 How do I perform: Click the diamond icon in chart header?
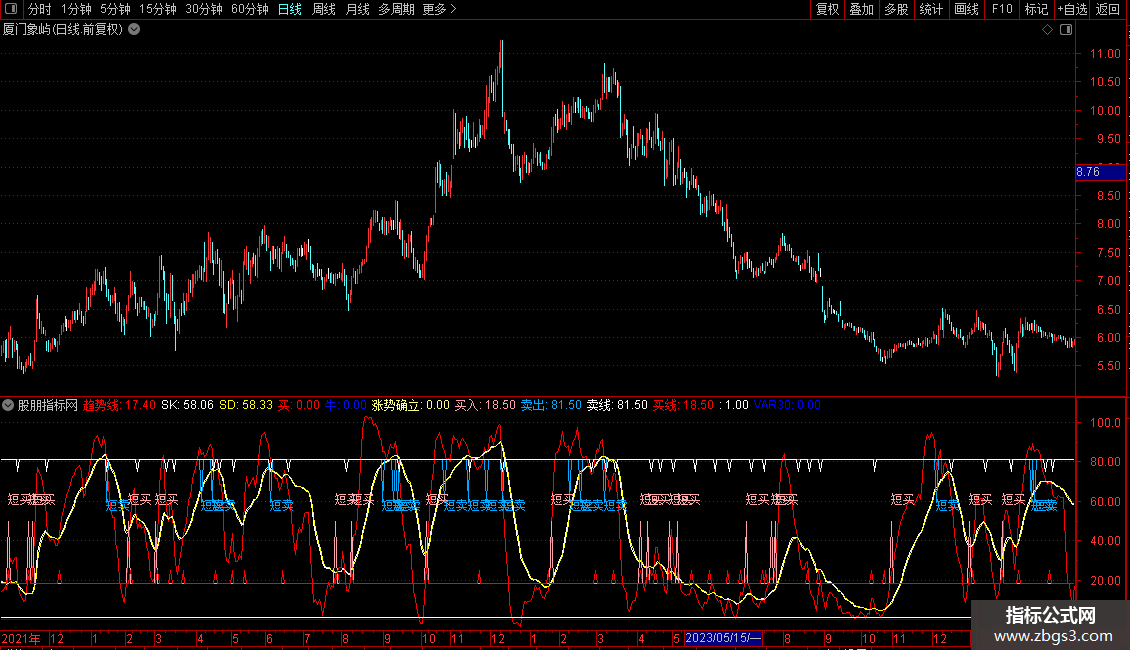coord(1047,30)
